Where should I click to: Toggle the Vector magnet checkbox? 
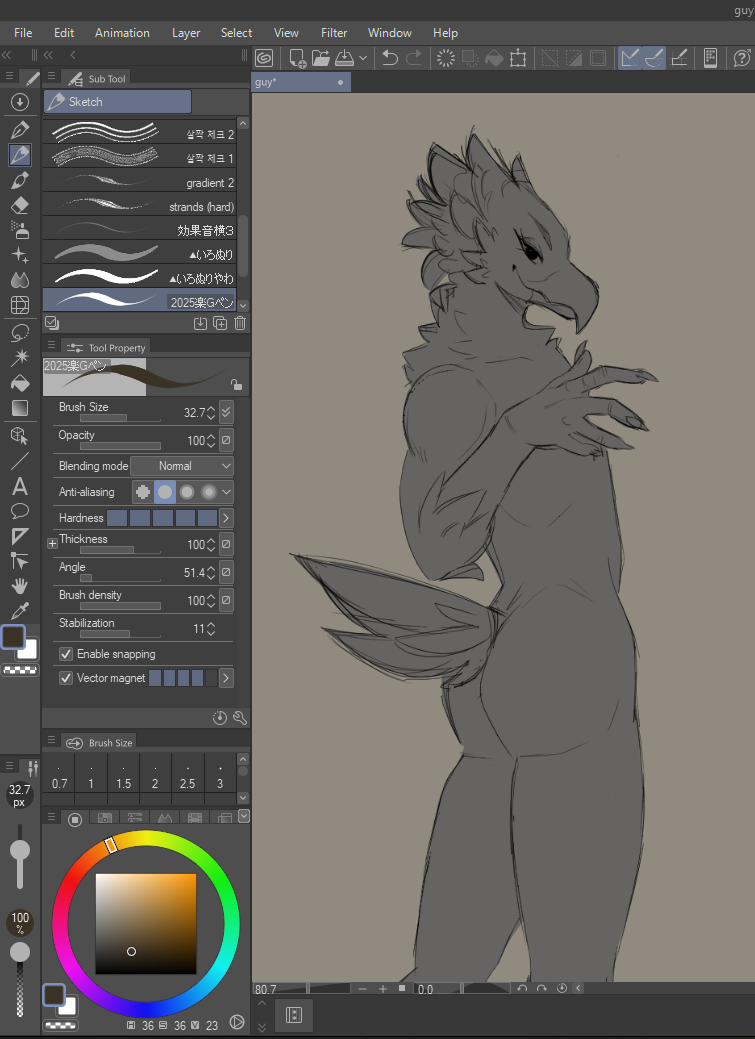click(x=66, y=678)
